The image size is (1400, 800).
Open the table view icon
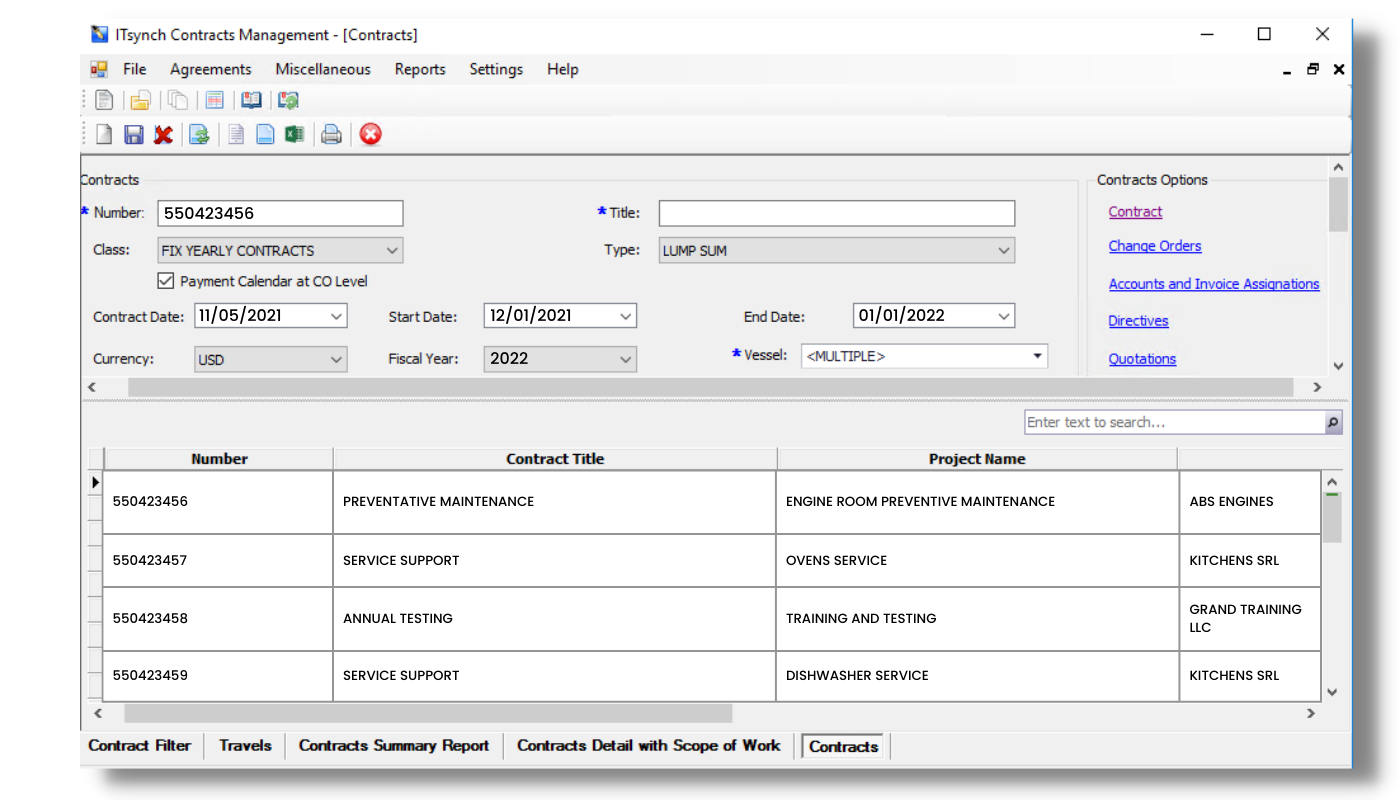pyautogui.click(x=214, y=100)
